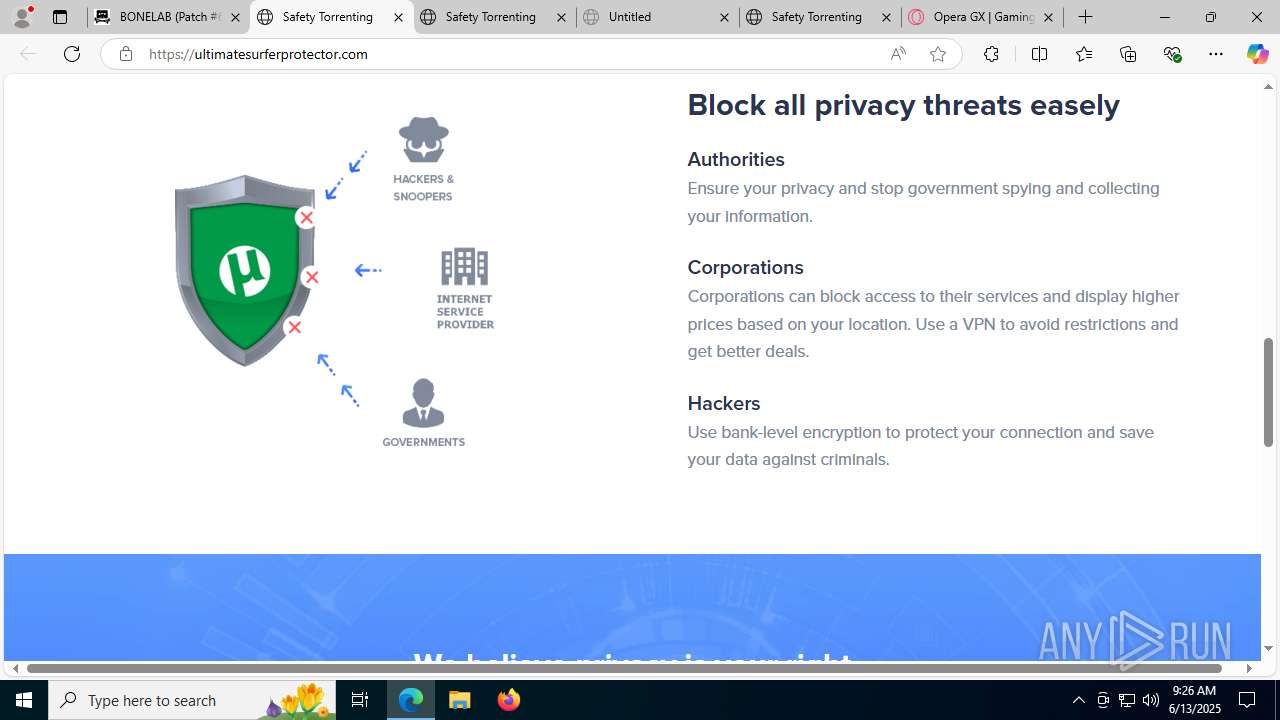Switch to the second Safety Torrenting tab
This screenshot has width=1280, height=720.
point(494,17)
